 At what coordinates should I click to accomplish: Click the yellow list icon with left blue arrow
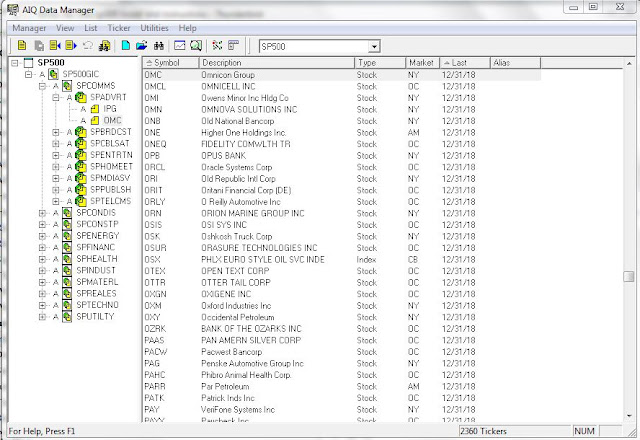tap(55, 45)
